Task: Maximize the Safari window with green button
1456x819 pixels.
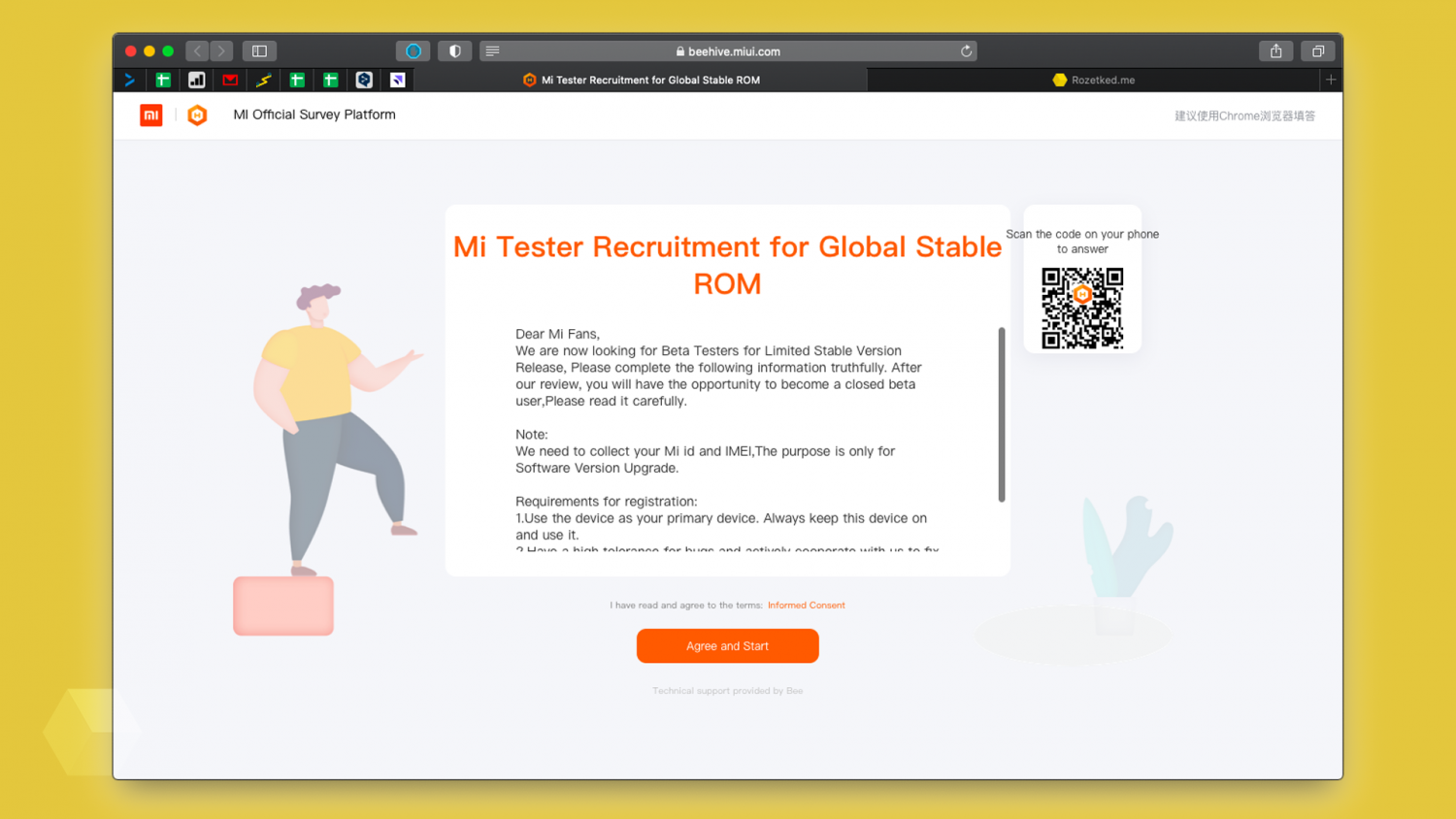Action: tap(168, 50)
